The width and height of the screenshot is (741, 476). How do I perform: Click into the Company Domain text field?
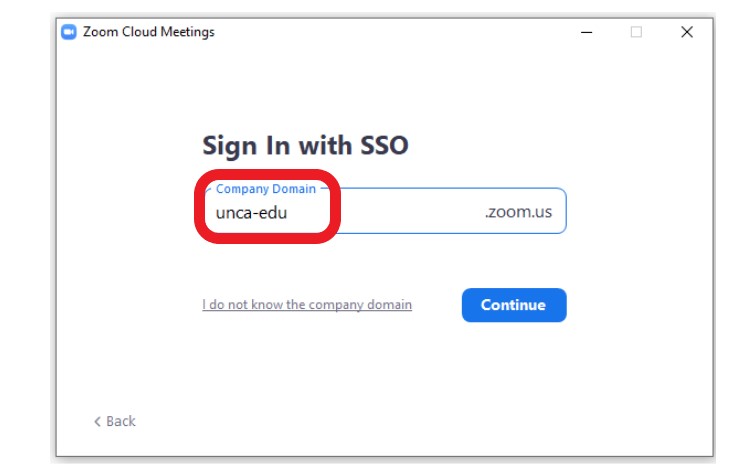point(400,212)
